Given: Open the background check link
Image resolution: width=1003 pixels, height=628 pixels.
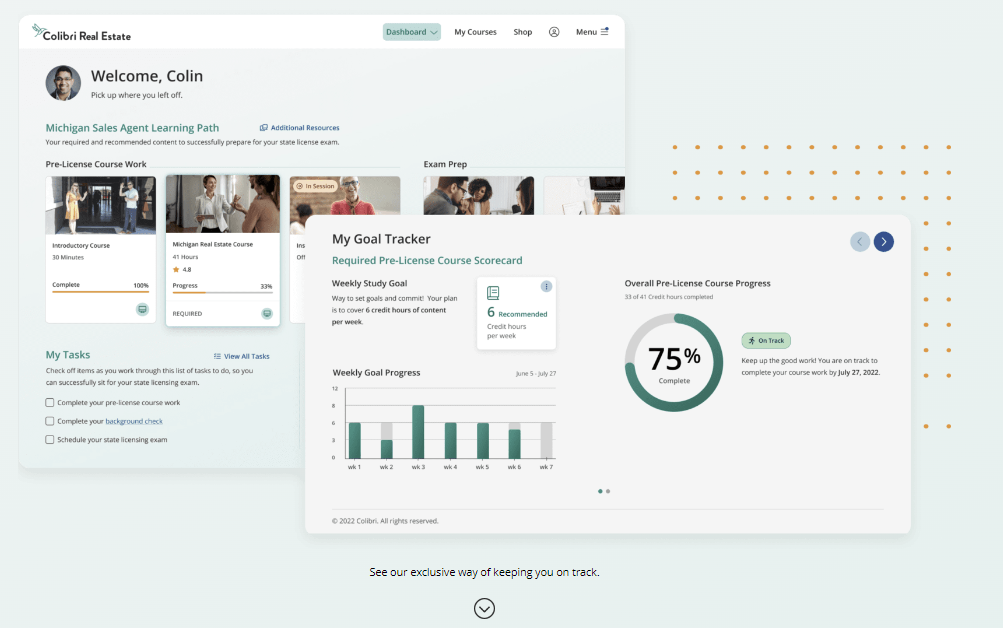Looking at the screenshot, I should (x=134, y=421).
